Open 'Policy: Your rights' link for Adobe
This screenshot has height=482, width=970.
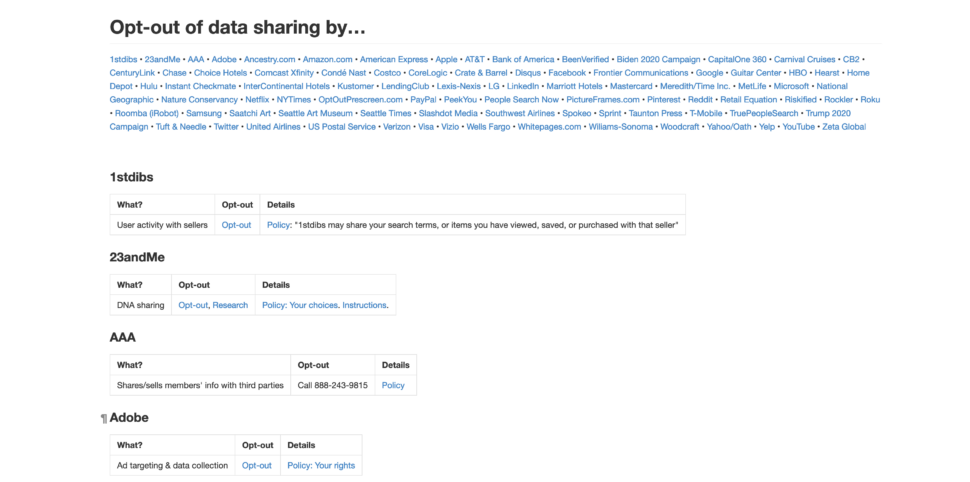321,465
